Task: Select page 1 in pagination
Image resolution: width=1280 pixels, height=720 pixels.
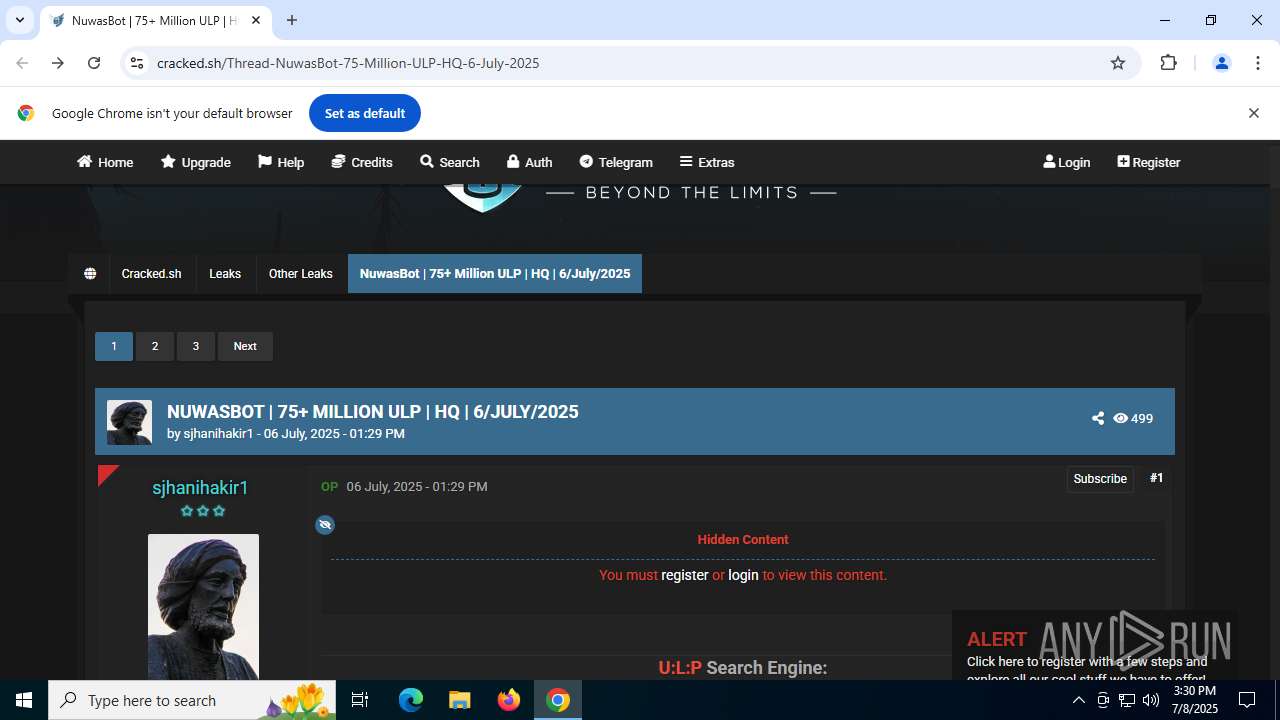Action: 114,346
